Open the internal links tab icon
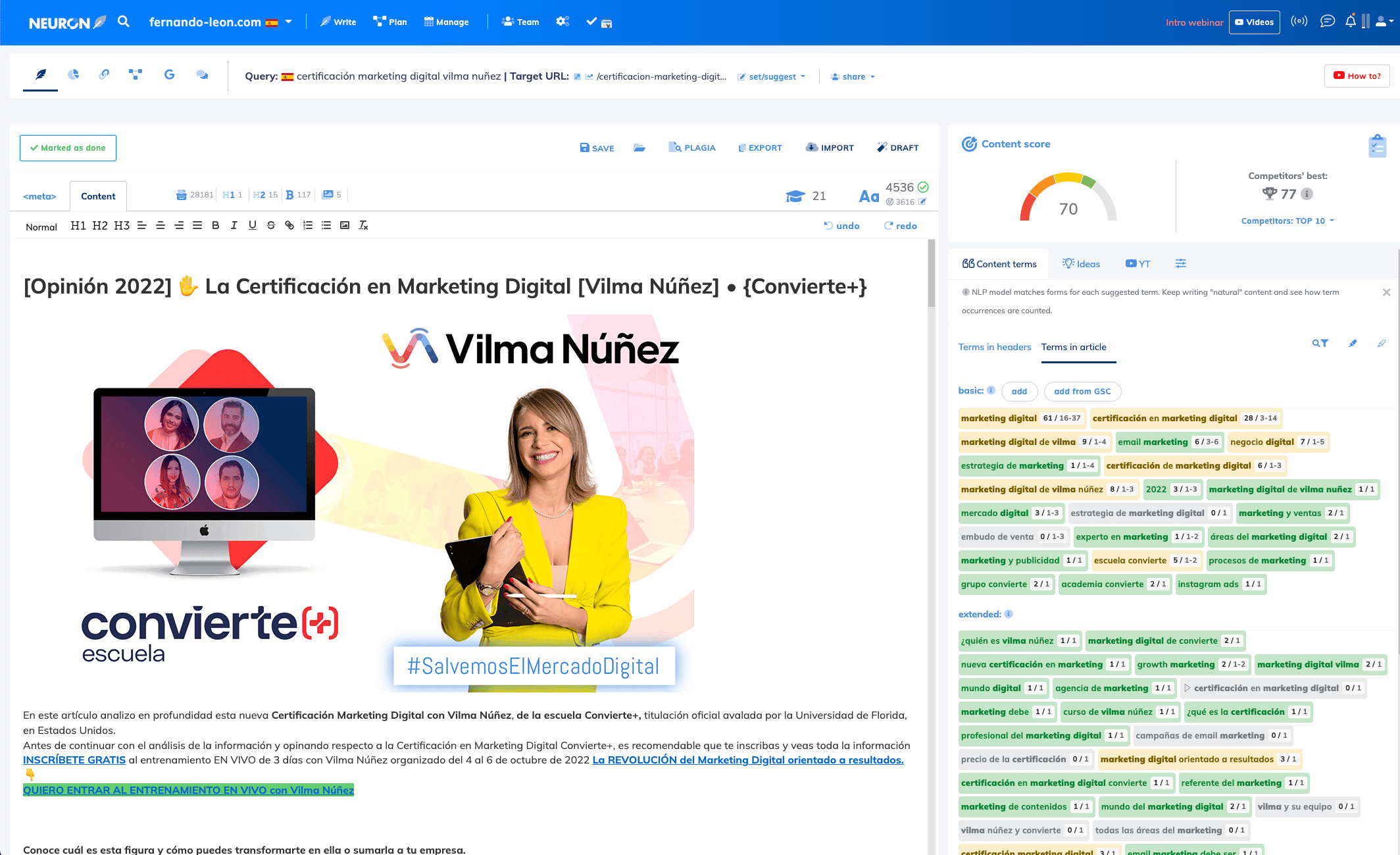 coord(104,75)
